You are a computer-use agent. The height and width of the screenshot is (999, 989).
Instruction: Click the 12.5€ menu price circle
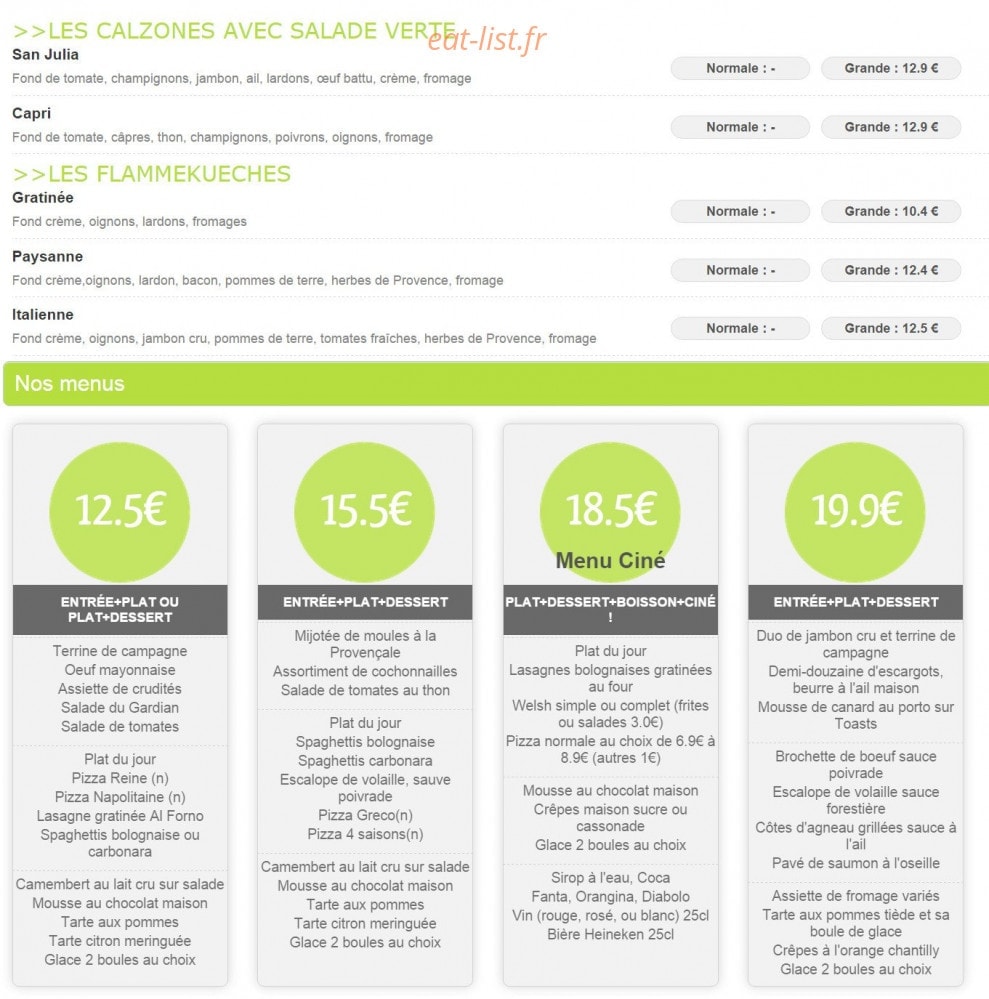pos(120,512)
